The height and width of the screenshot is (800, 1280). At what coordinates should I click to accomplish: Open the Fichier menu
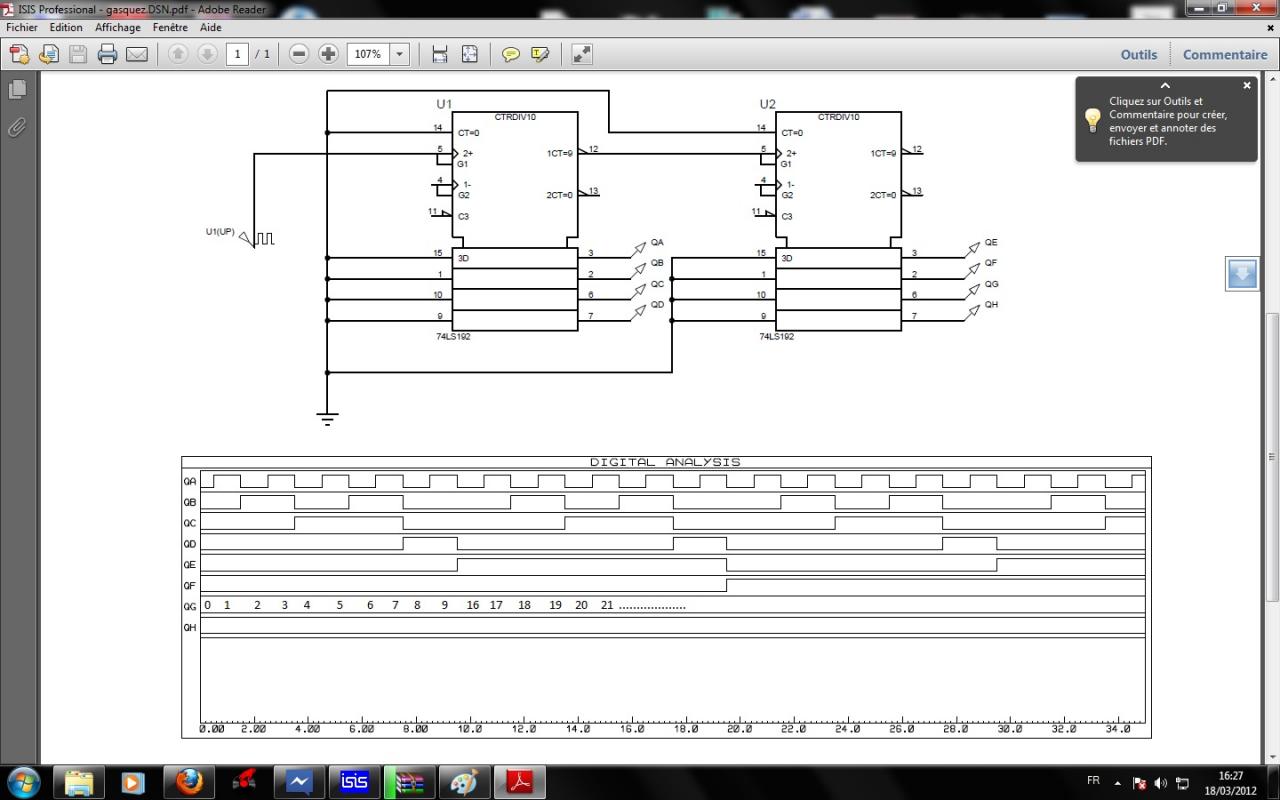tap(22, 27)
